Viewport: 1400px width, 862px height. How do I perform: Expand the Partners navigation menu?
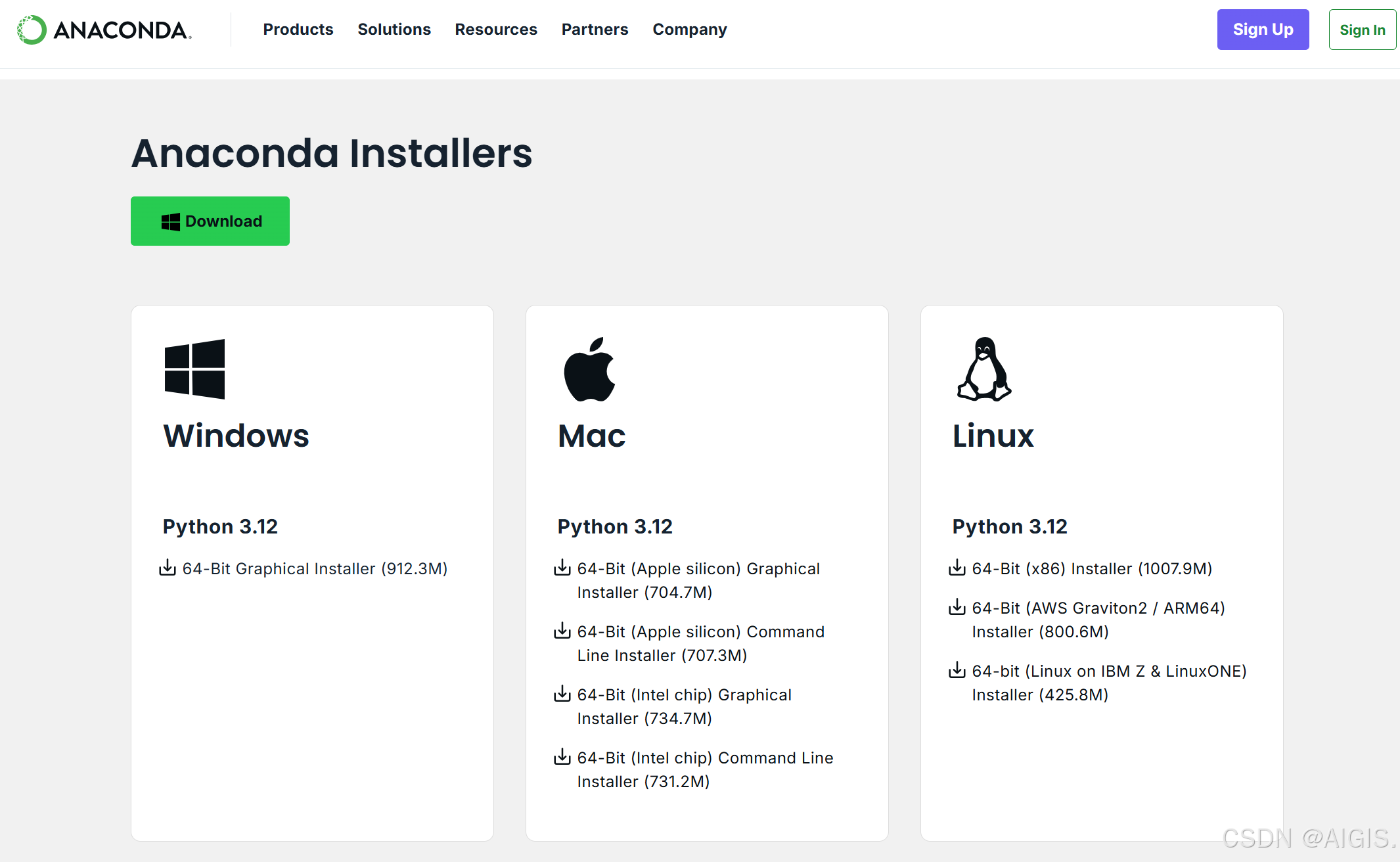(x=595, y=30)
